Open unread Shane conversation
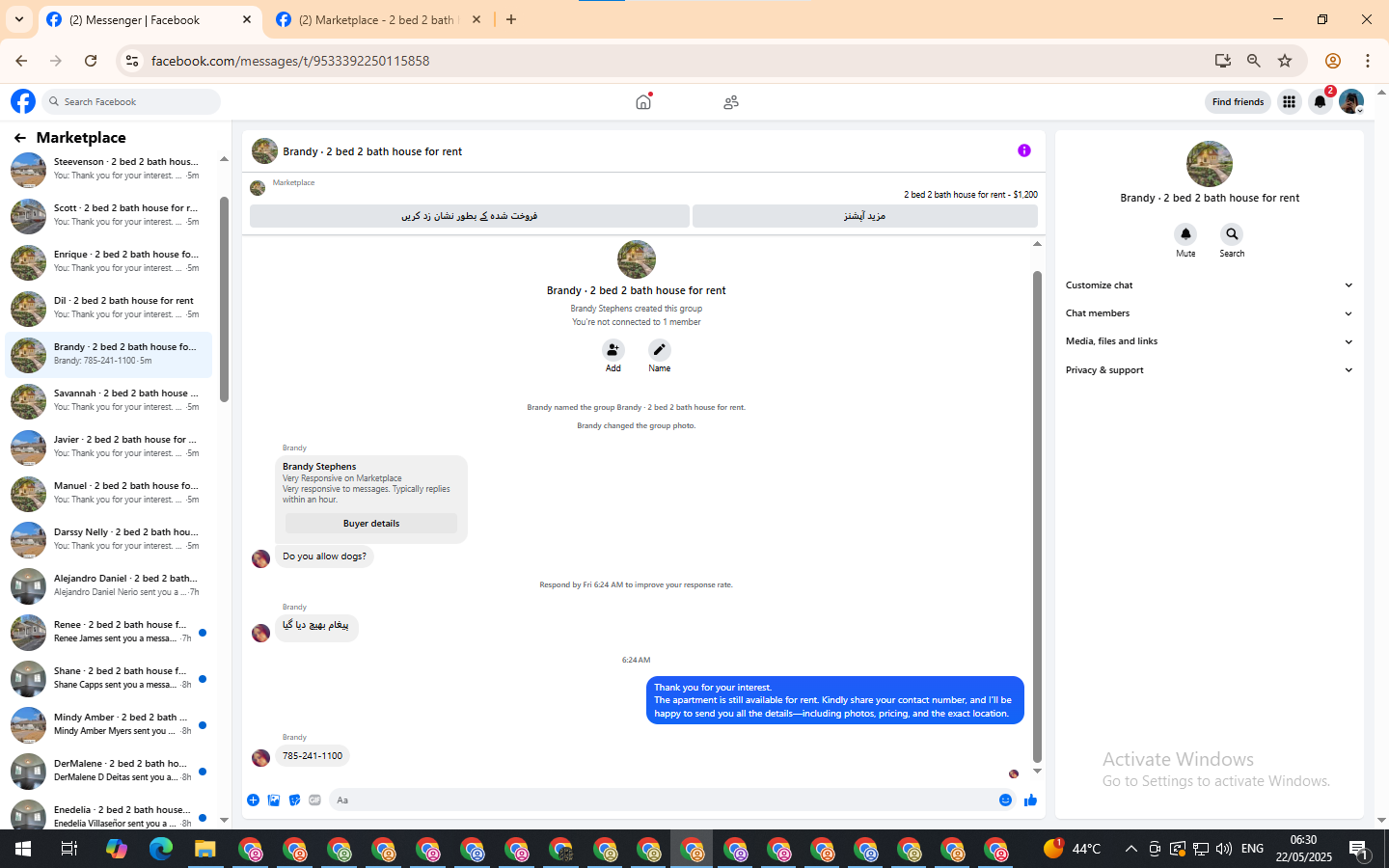This screenshot has height=868, width=1389. coord(109,679)
